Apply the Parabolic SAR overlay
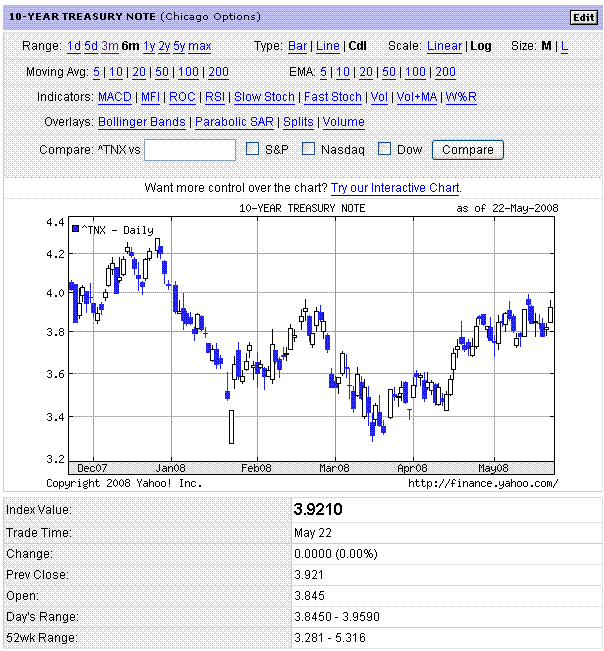Viewport: 604px width, 651px height. tap(235, 122)
